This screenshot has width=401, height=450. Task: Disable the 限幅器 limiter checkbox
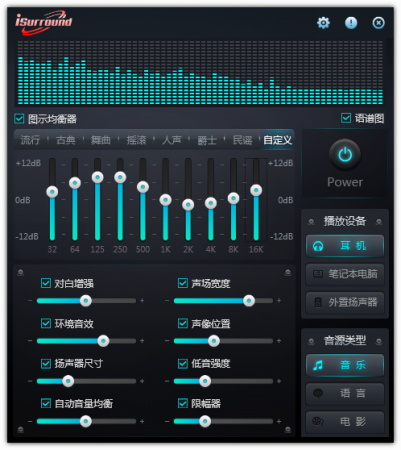click(x=183, y=403)
